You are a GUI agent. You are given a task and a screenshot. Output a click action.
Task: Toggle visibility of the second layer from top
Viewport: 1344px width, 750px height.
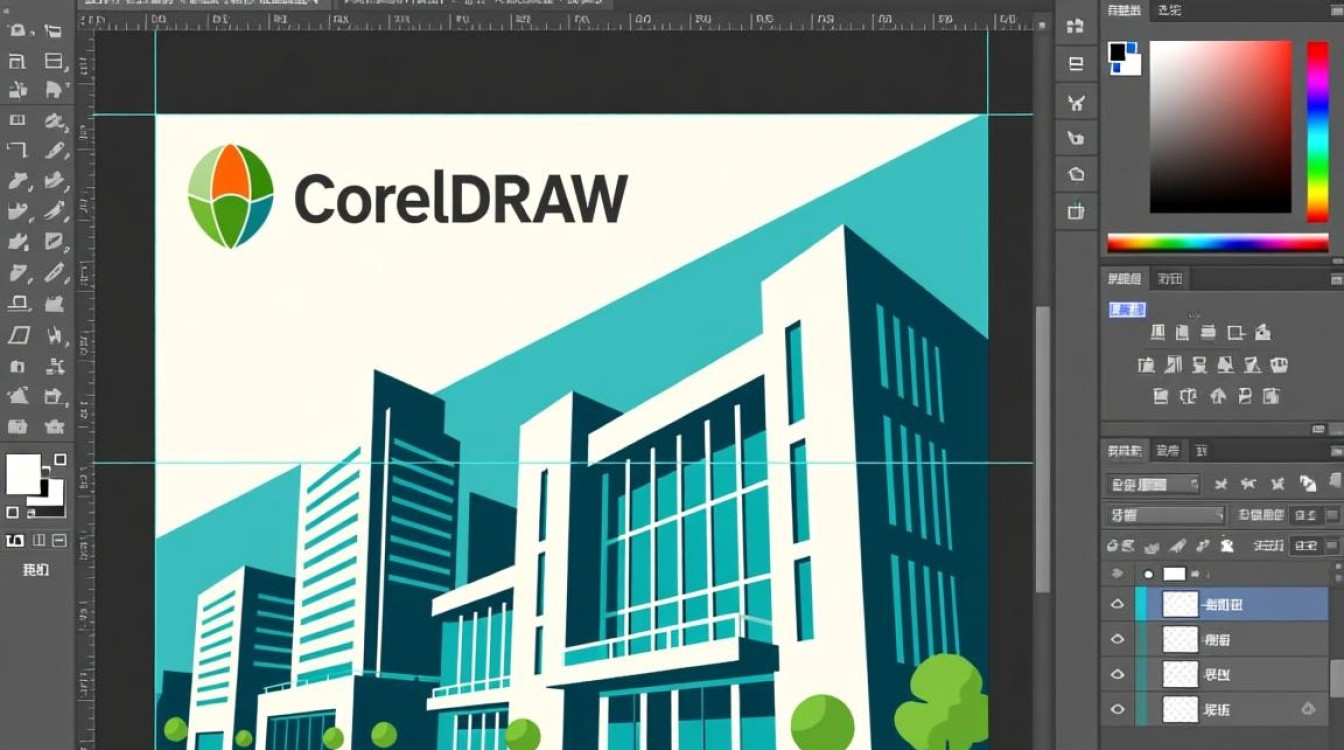pos(1118,639)
